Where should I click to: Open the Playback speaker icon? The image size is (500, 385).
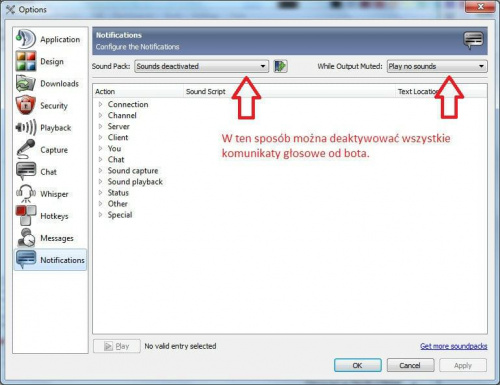click(x=25, y=127)
